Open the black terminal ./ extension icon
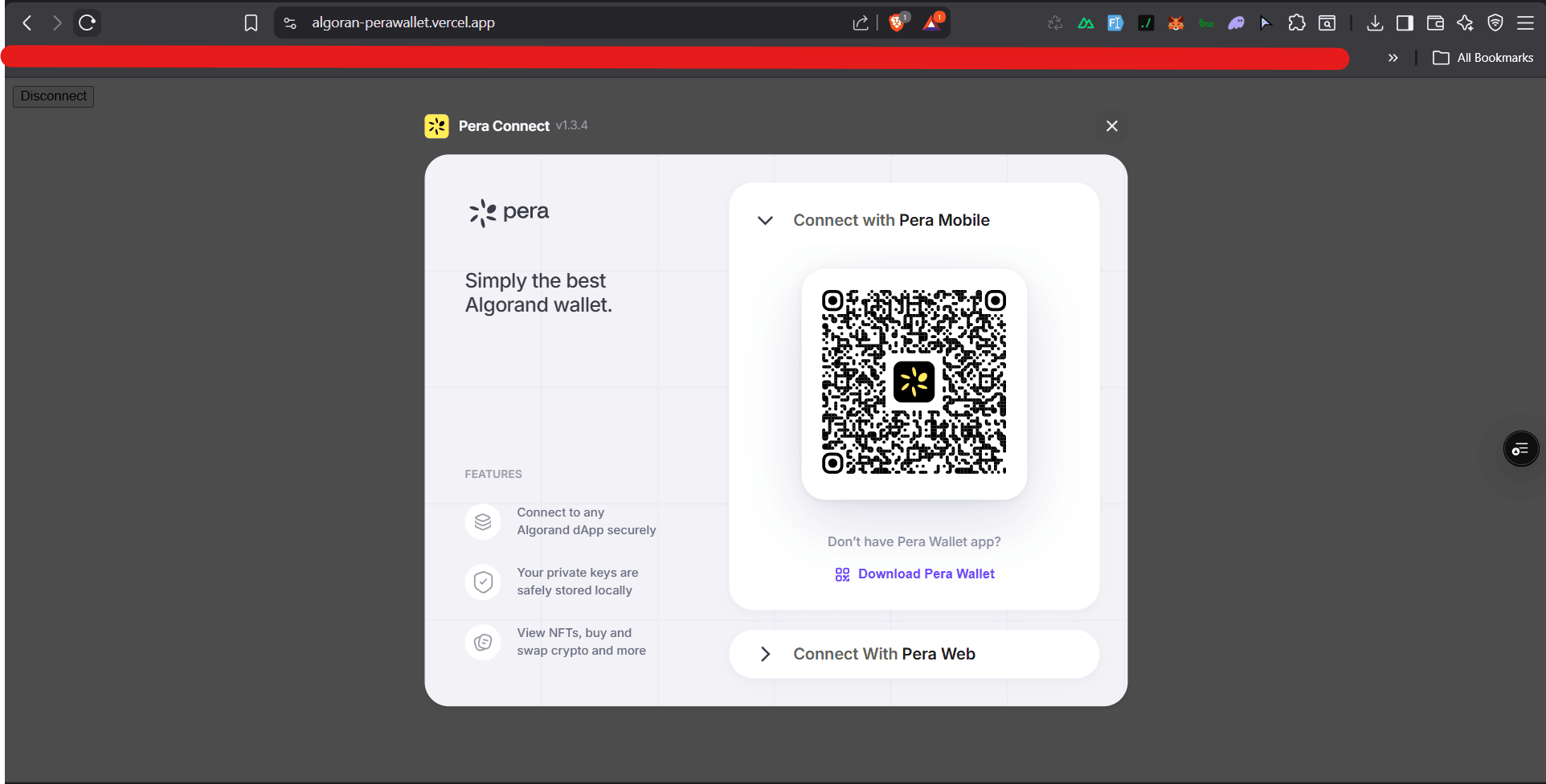The width and height of the screenshot is (1546, 784). (x=1146, y=23)
